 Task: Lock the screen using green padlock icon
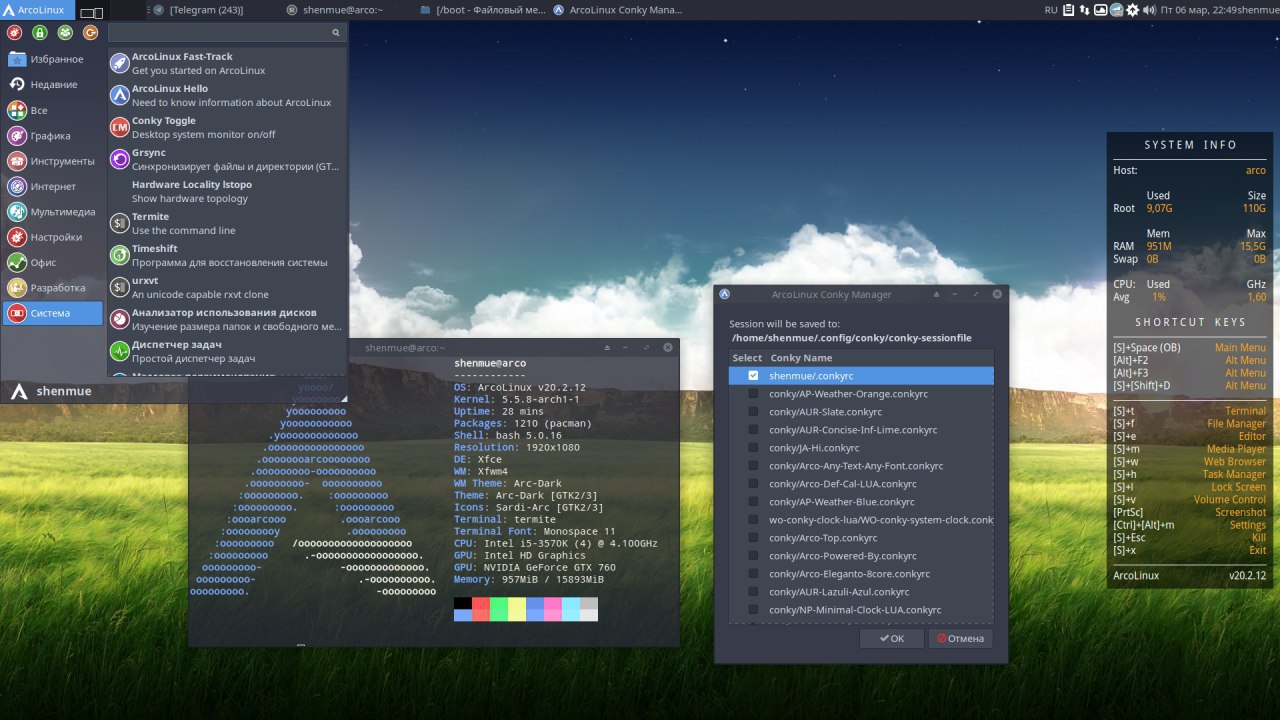(x=39, y=33)
